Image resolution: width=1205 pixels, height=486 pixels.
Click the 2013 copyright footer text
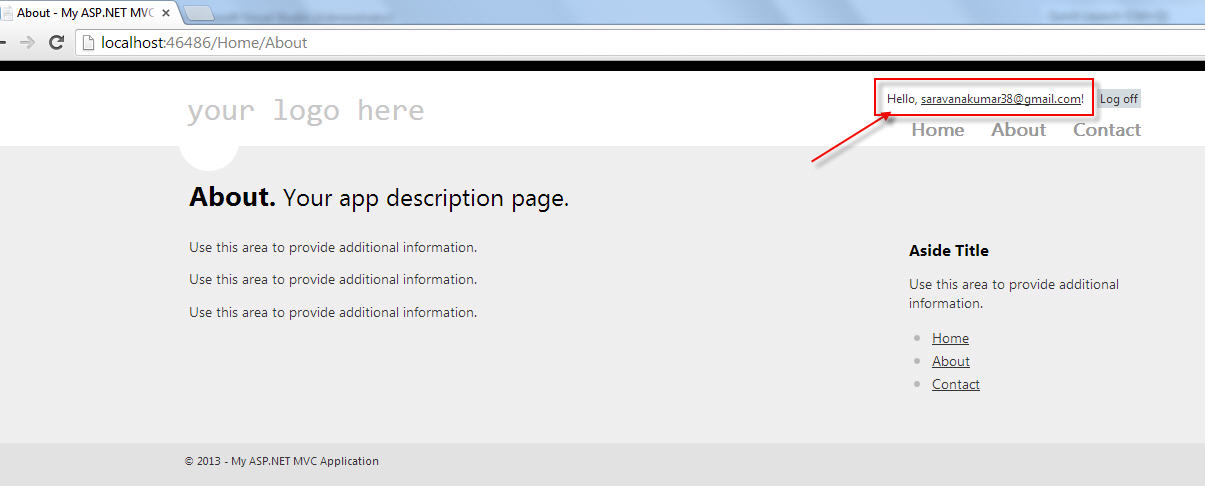pos(281,461)
